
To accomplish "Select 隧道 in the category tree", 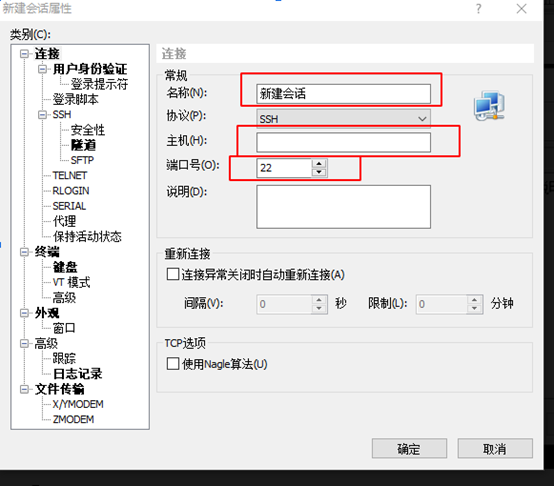I will coord(83,145).
